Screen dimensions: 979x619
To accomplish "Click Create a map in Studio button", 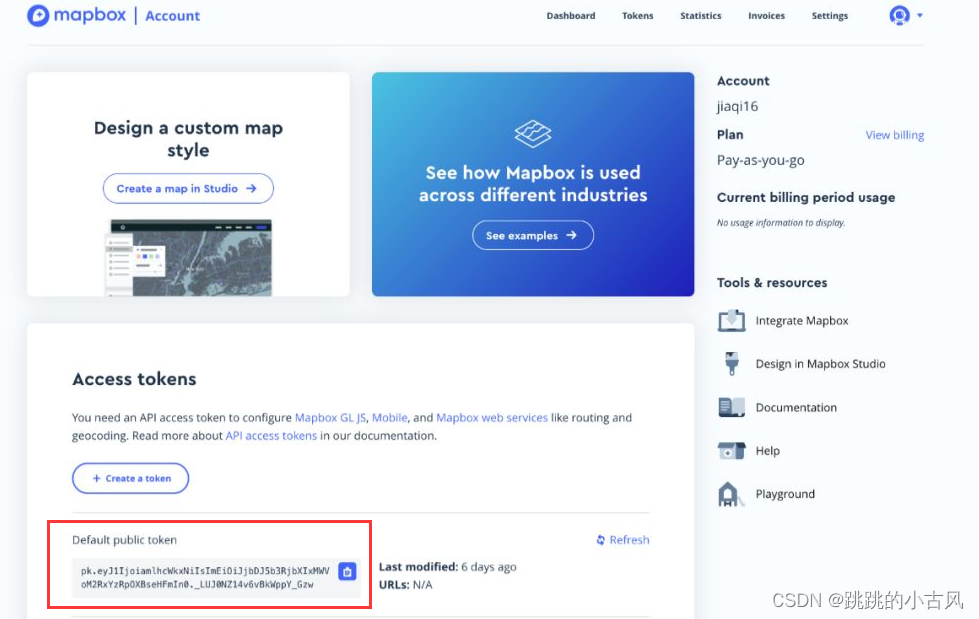I will click(188, 189).
